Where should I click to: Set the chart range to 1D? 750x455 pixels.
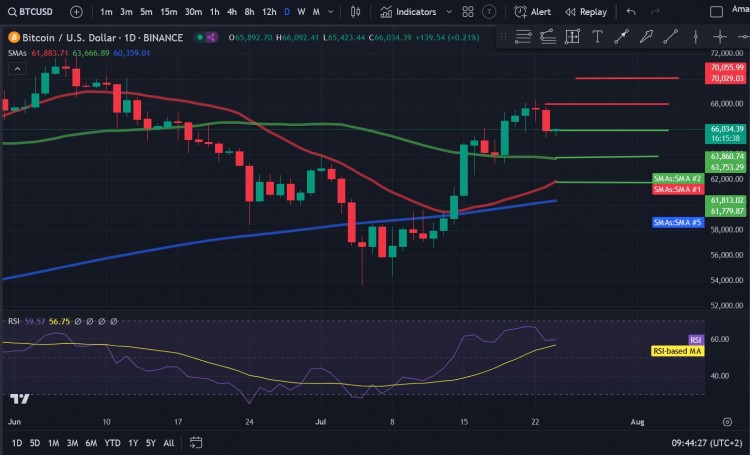pos(17,443)
